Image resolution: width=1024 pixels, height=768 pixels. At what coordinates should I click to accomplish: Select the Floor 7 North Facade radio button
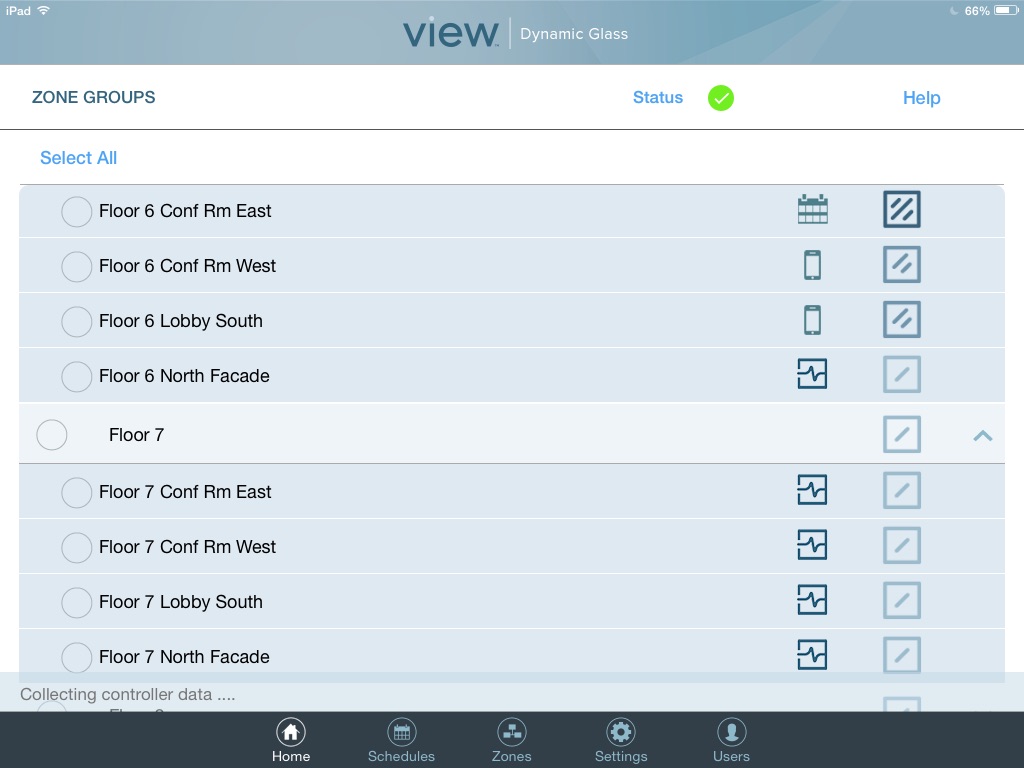[77, 657]
